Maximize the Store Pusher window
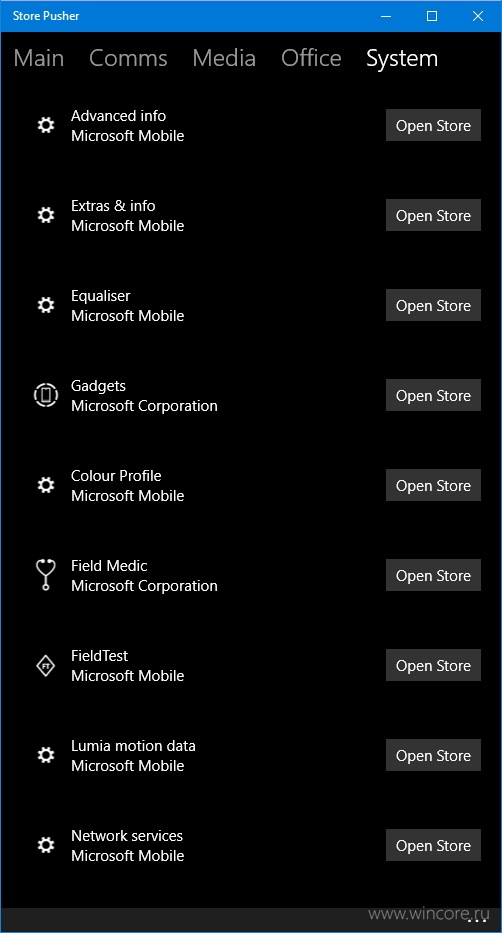 click(432, 16)
